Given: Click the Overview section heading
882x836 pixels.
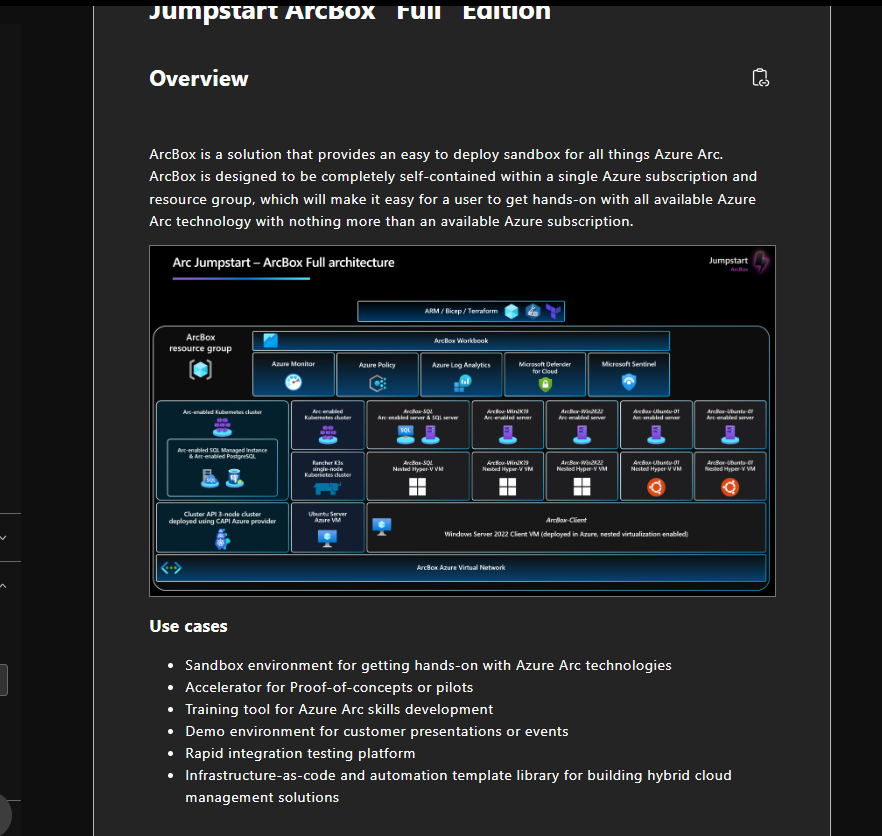Looking at the screenshot, I should click(x=199, y=79).
